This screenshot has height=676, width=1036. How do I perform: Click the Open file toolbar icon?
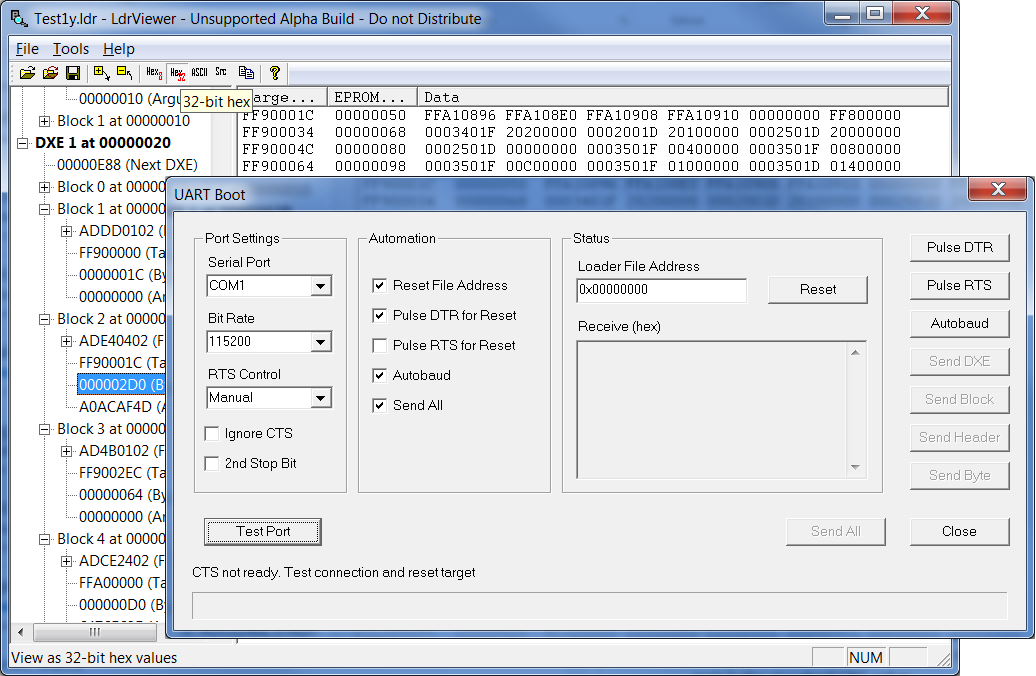pyautogui.click(x=27, y=73)
